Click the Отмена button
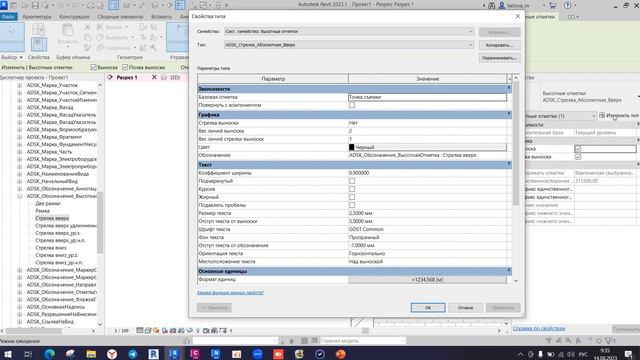 coord(465,307)
